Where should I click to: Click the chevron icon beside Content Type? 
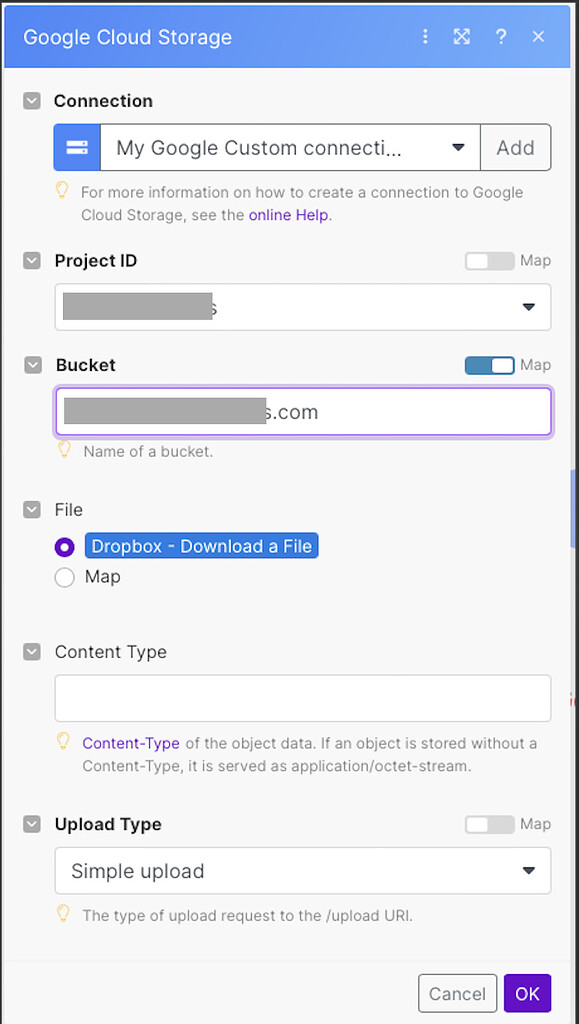pyautogui.click(x=32, y=652)
